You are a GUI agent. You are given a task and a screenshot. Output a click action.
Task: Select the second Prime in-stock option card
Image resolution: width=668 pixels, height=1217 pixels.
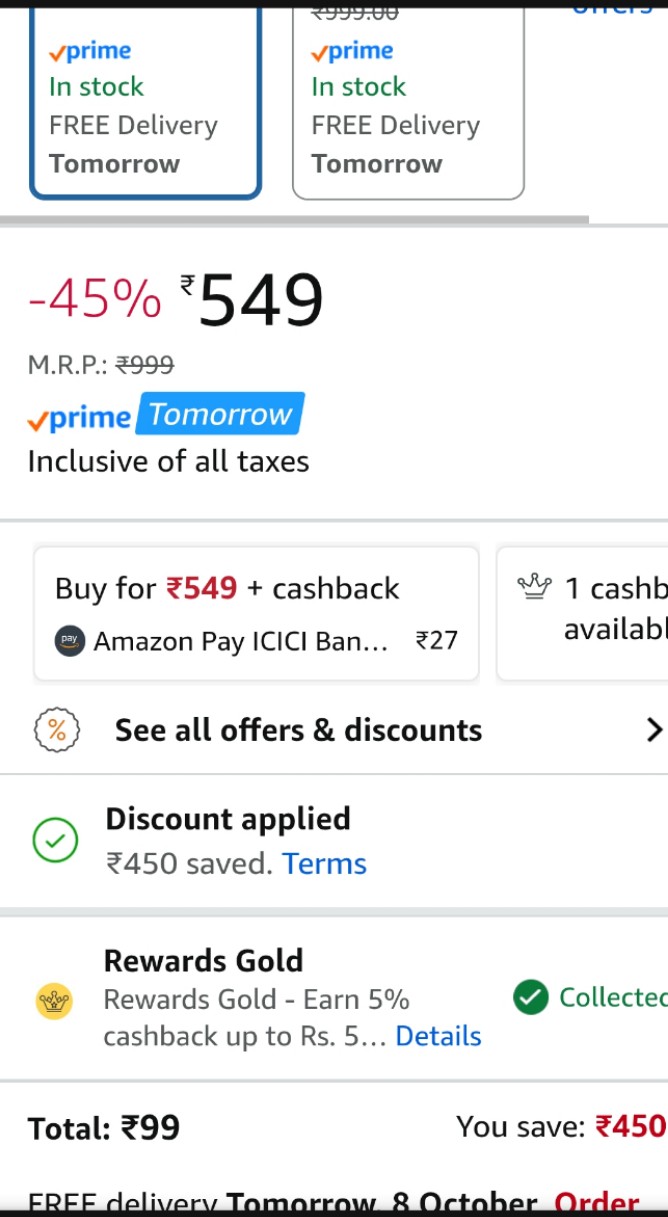[x=408, y=105]
